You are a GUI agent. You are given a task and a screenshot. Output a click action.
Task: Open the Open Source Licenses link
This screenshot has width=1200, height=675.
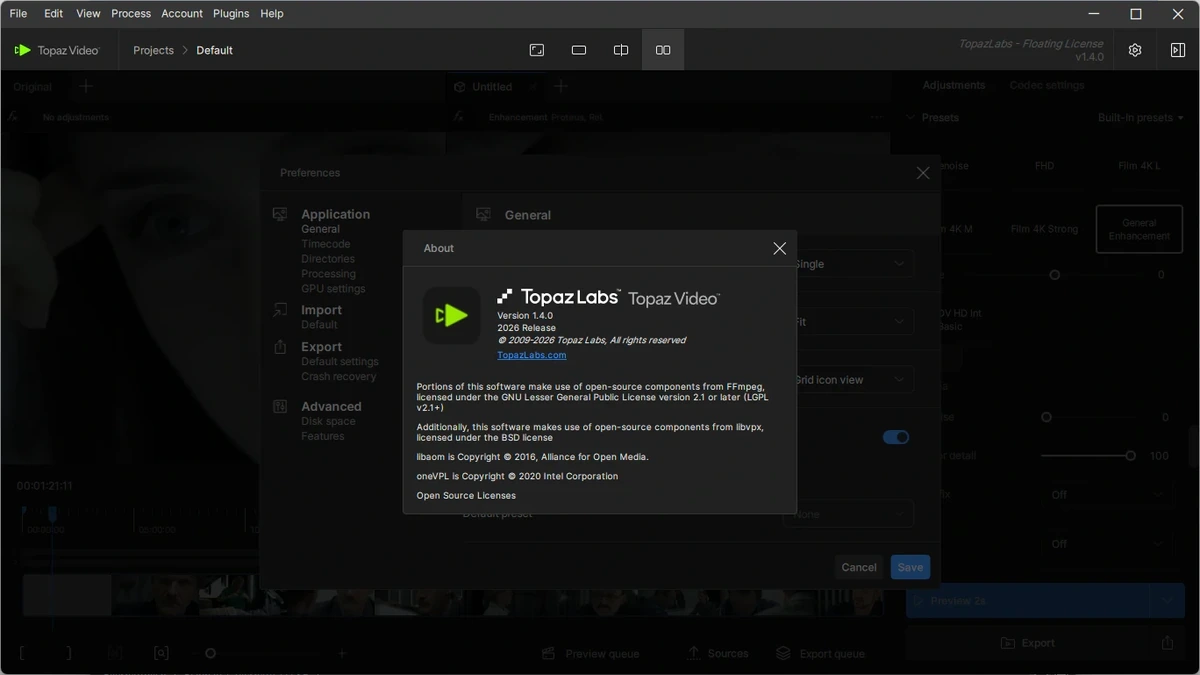(x=466, y=495)
